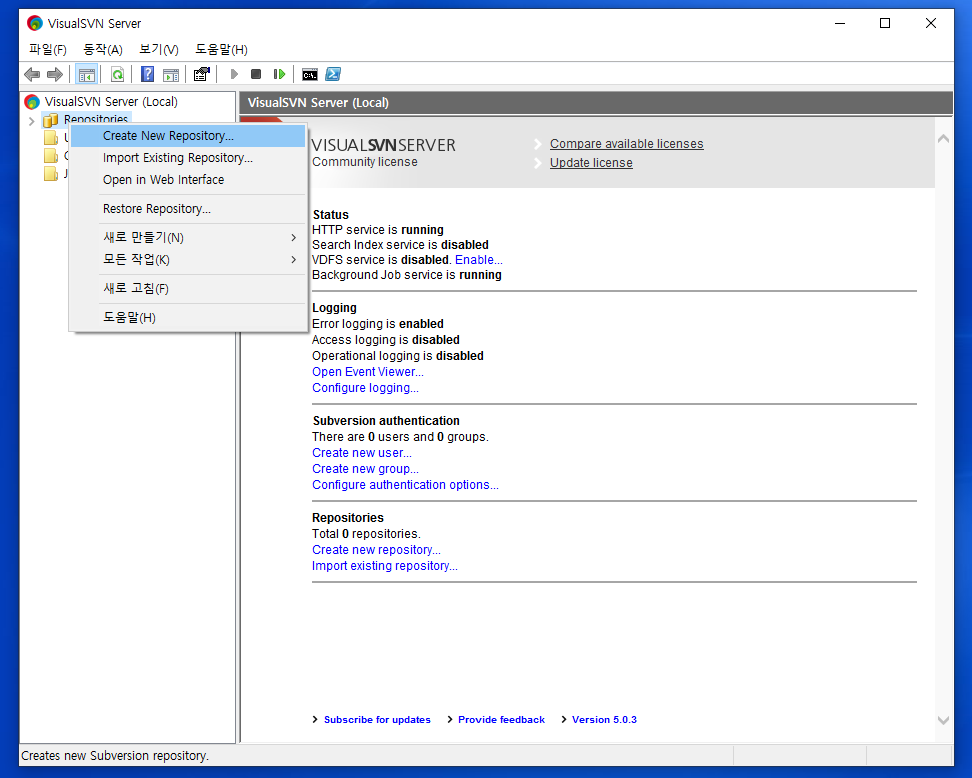This screenshot has height=778, width=972.
Task: Maximize the VisualSVN Server window
Action: (885, 23)
